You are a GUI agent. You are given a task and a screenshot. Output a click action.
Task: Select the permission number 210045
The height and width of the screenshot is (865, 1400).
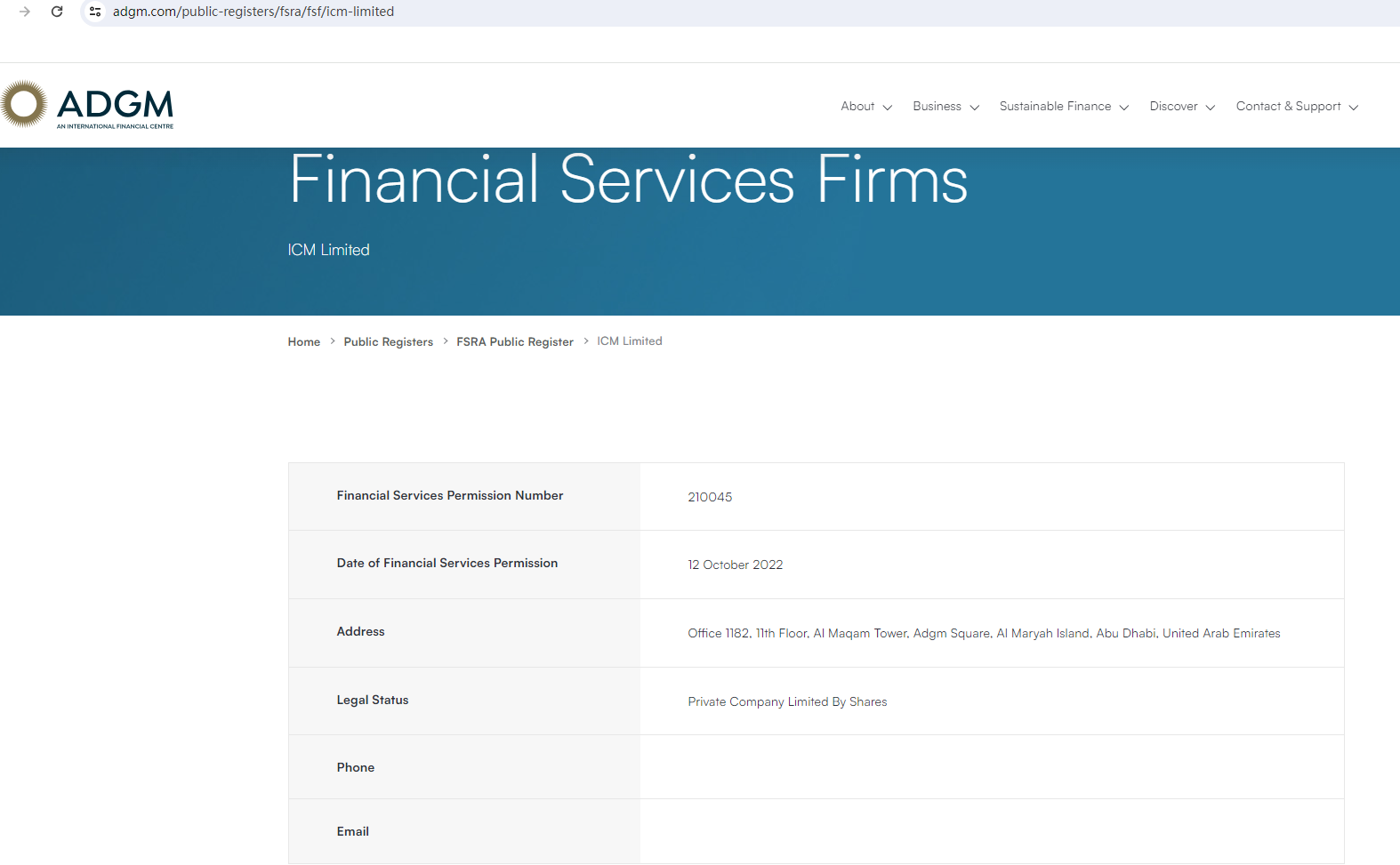tap(710, 498)
